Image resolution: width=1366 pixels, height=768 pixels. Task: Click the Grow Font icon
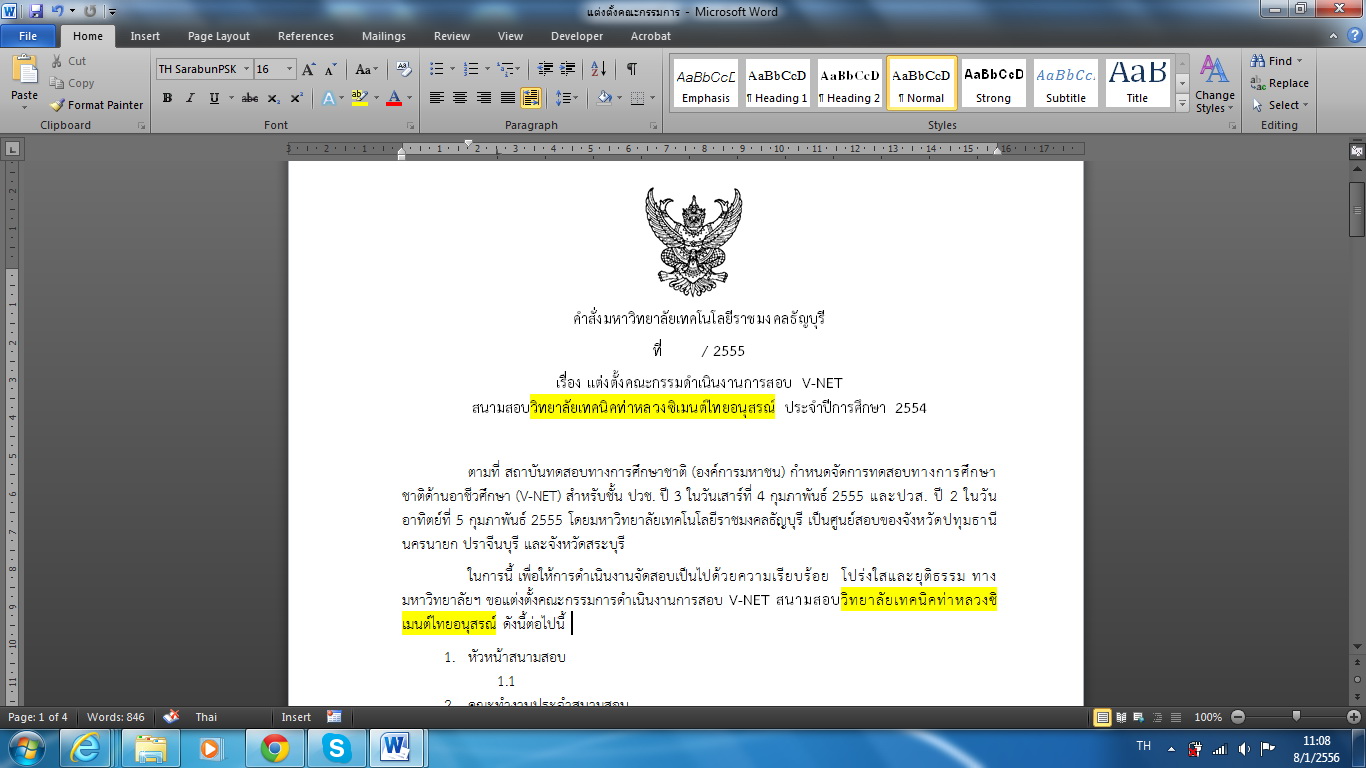click(309, 69)
